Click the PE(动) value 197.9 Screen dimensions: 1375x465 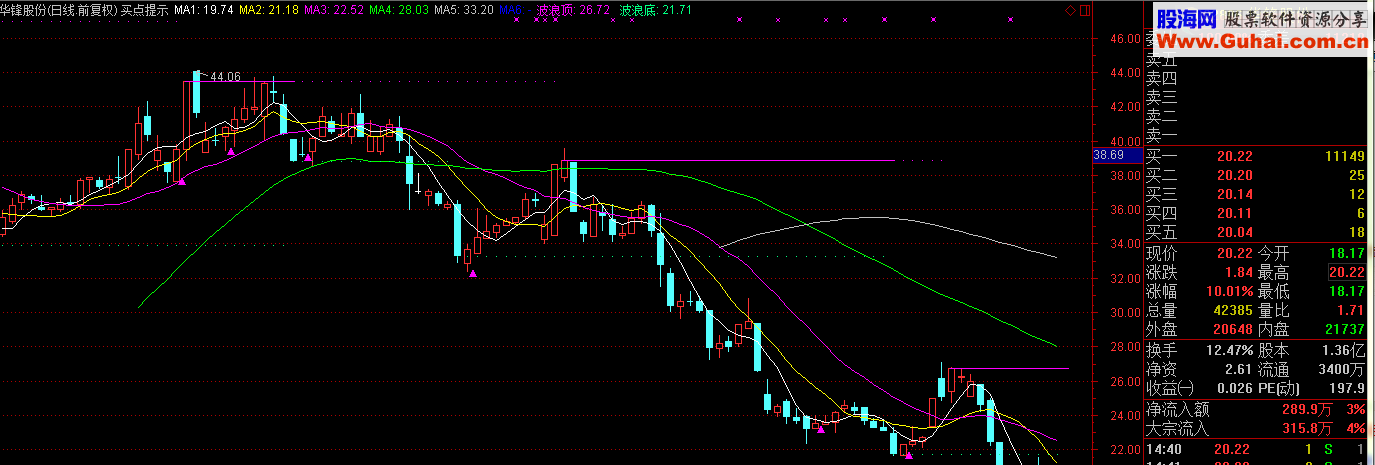pos(1346,388)
